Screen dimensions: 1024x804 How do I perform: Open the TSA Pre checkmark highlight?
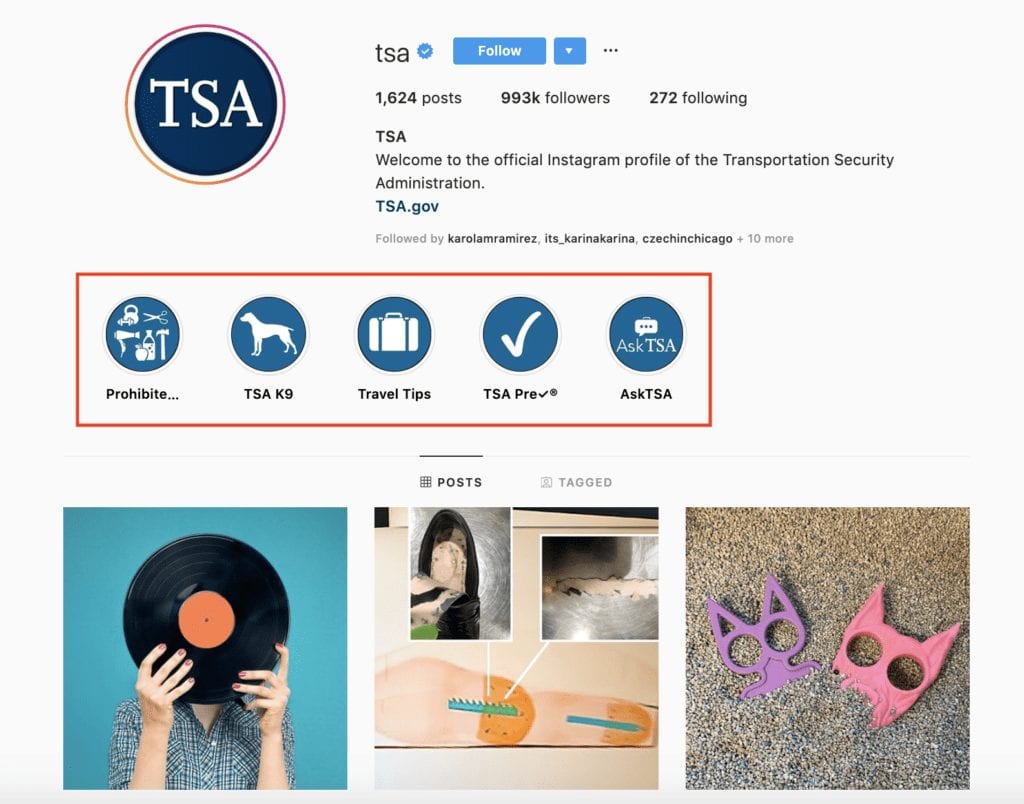[520, 335]
